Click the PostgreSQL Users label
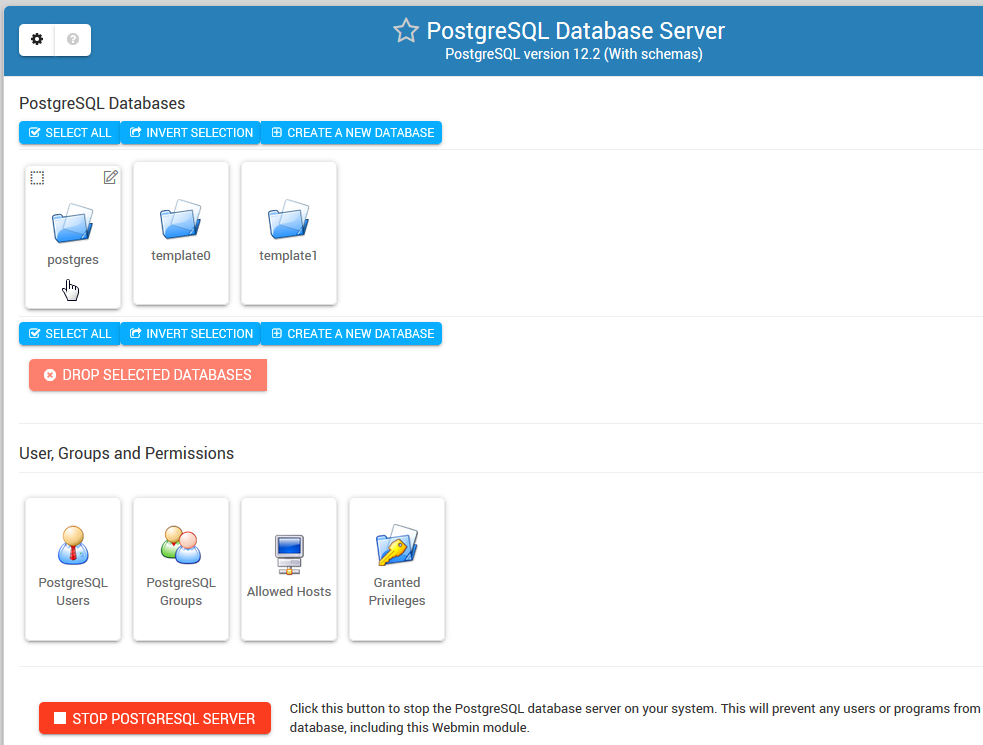The width and height of the screenshot is (983, 745). 73,591
